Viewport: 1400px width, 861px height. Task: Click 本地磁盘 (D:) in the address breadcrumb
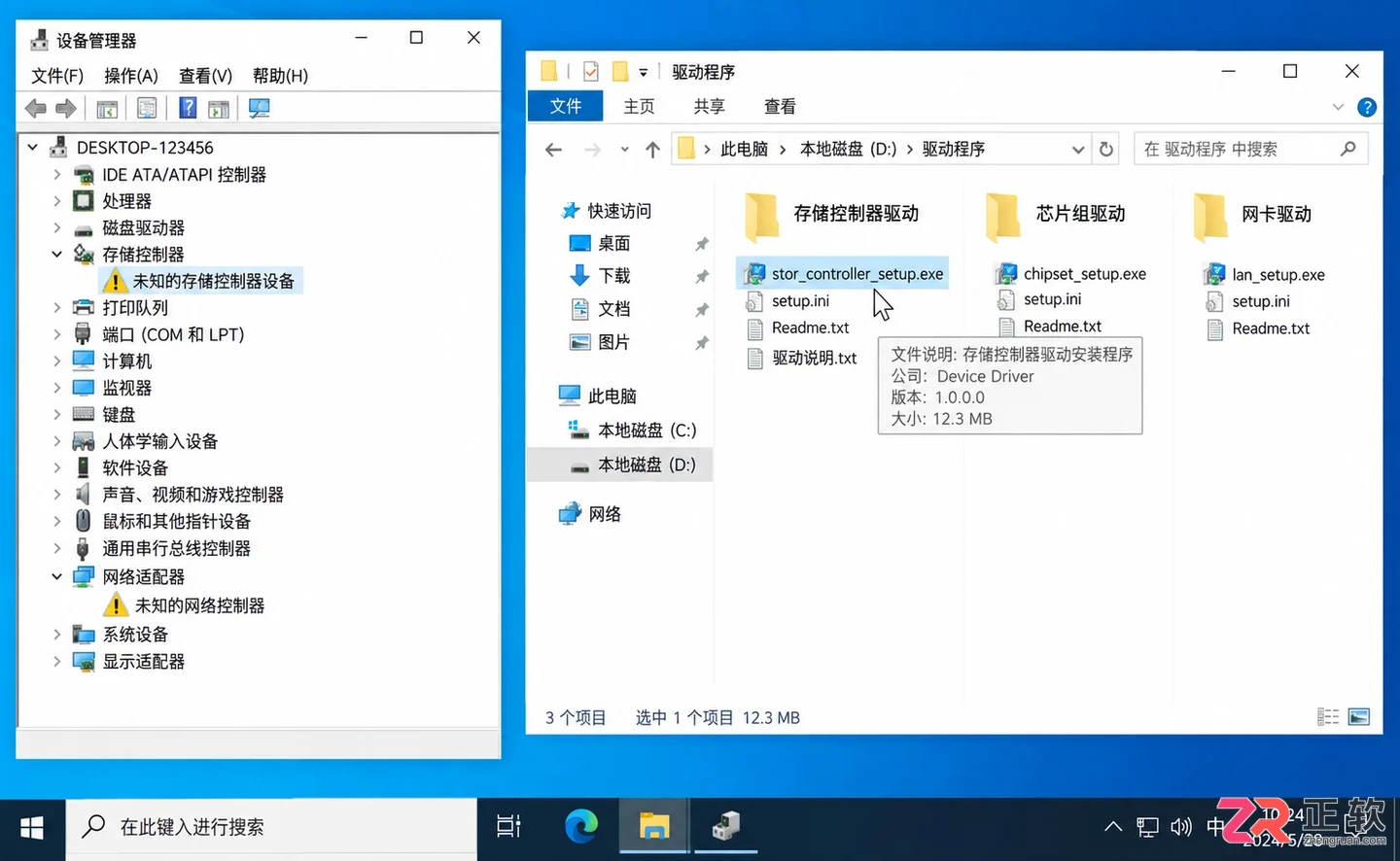[848, 150]
